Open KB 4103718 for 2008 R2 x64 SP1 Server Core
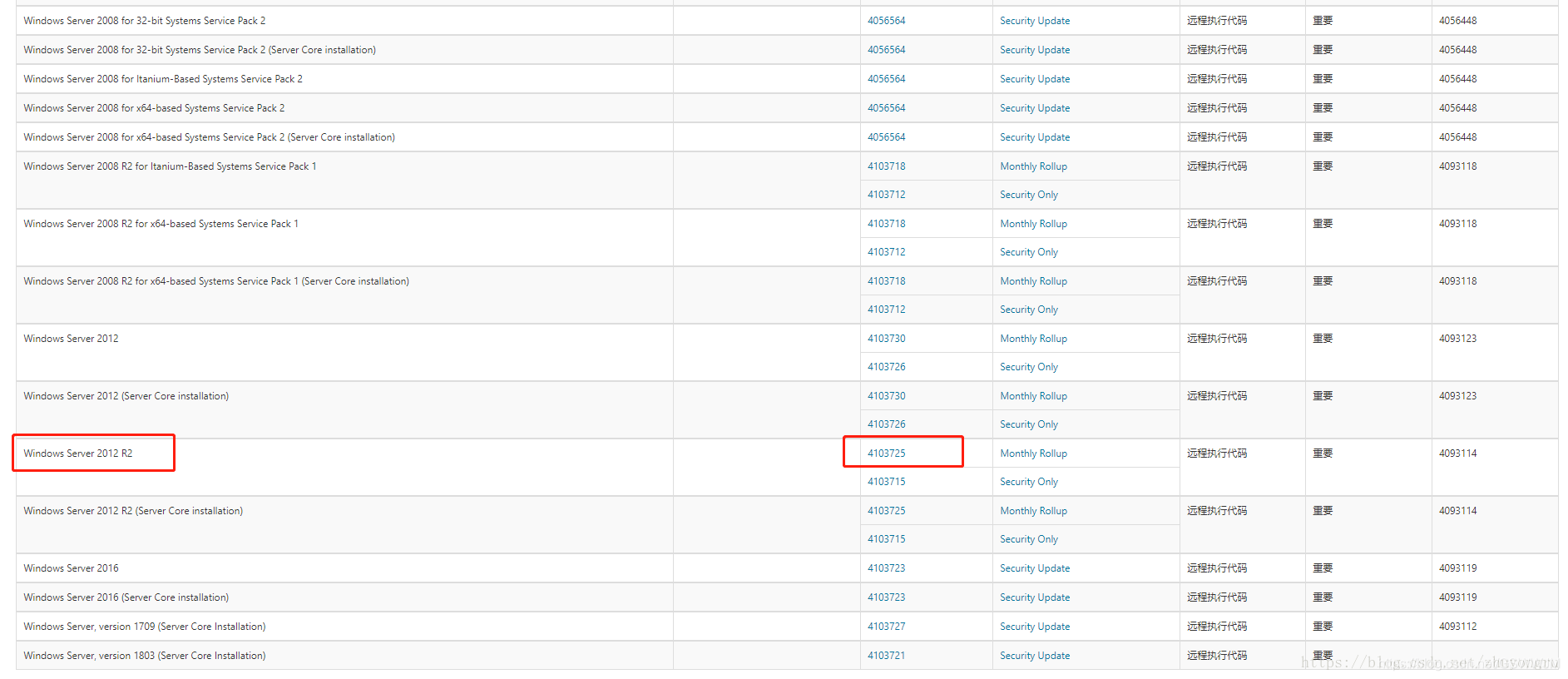This screenshot has width=1568, height=679. click(x=886, y=281)
